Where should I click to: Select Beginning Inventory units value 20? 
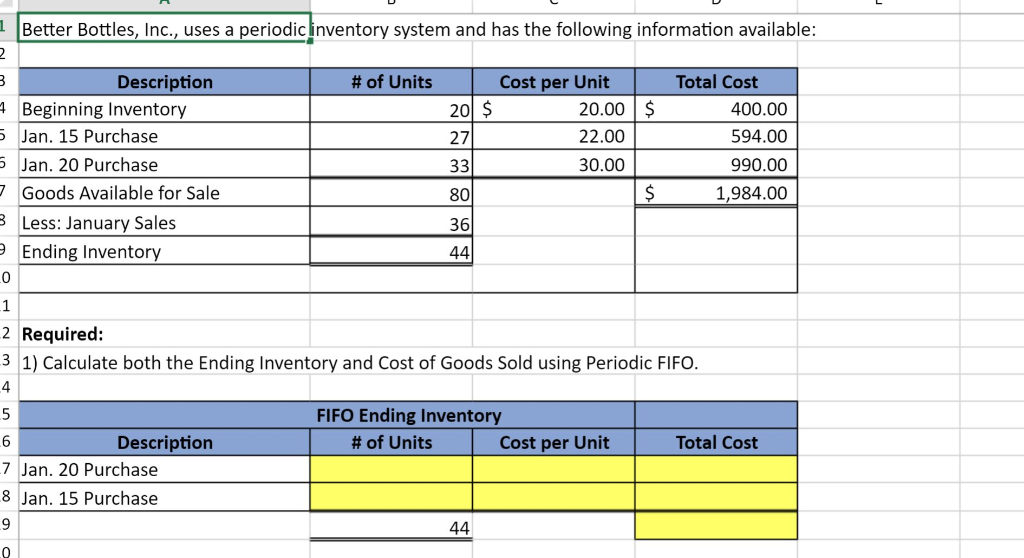tap(391, 109)
